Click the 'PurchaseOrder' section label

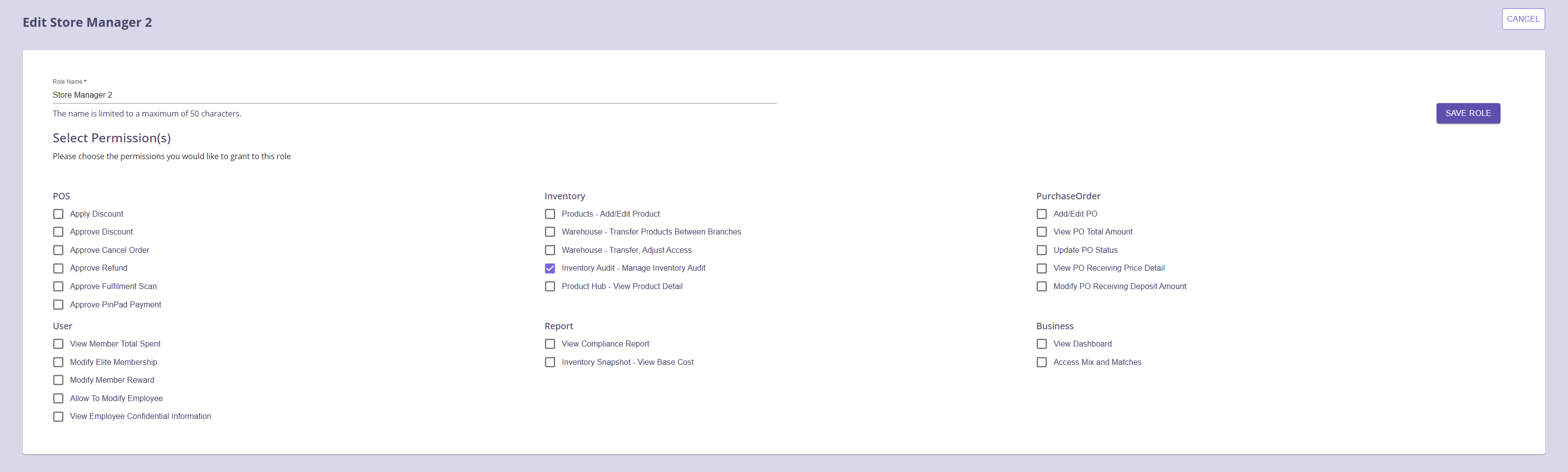point(1068,196)
